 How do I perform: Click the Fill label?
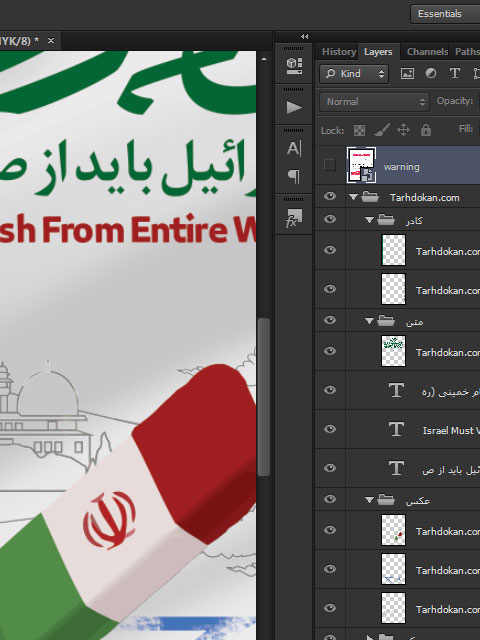(x=466, y=129)
